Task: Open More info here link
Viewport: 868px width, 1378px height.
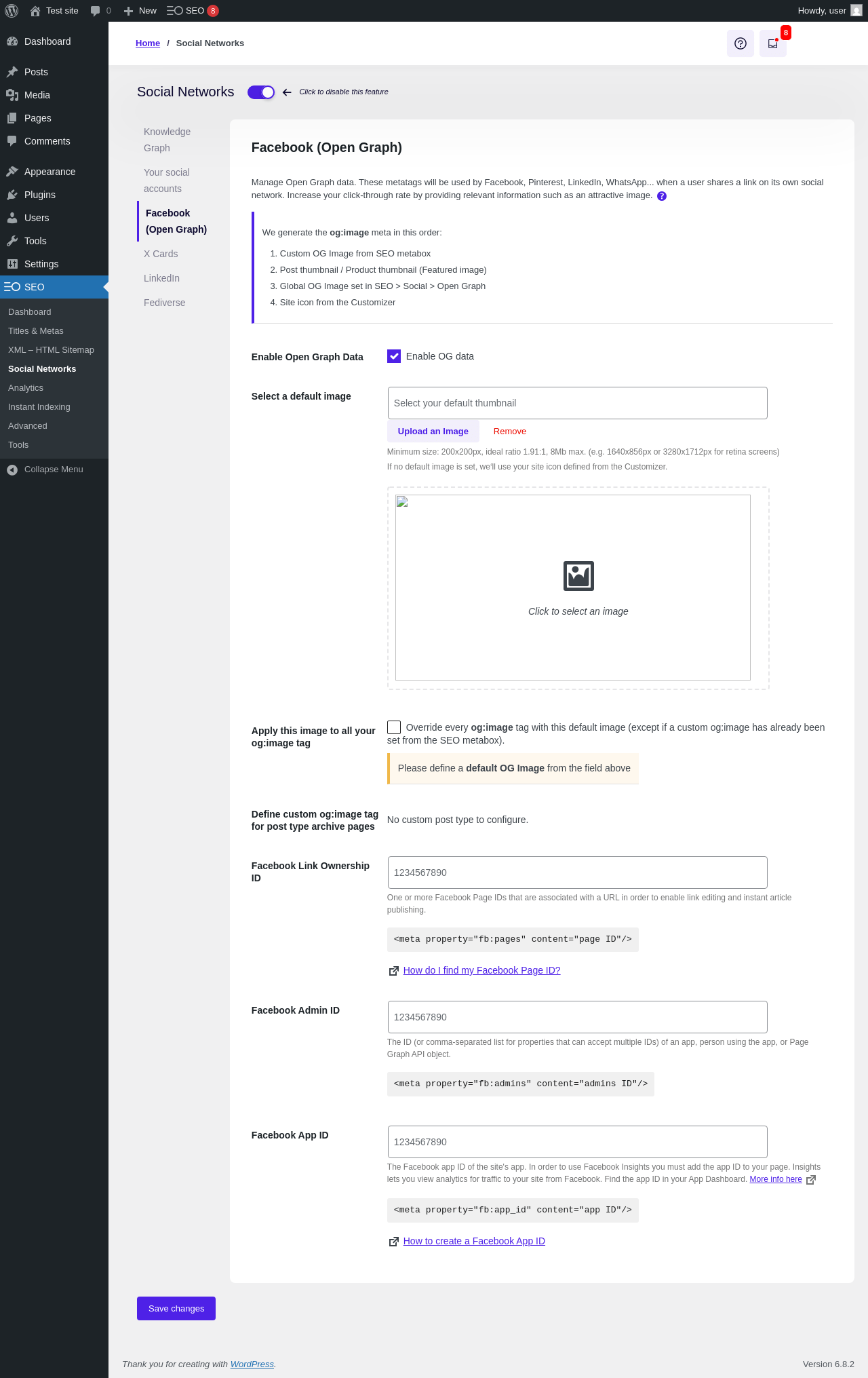Action: click(776, 1179)
